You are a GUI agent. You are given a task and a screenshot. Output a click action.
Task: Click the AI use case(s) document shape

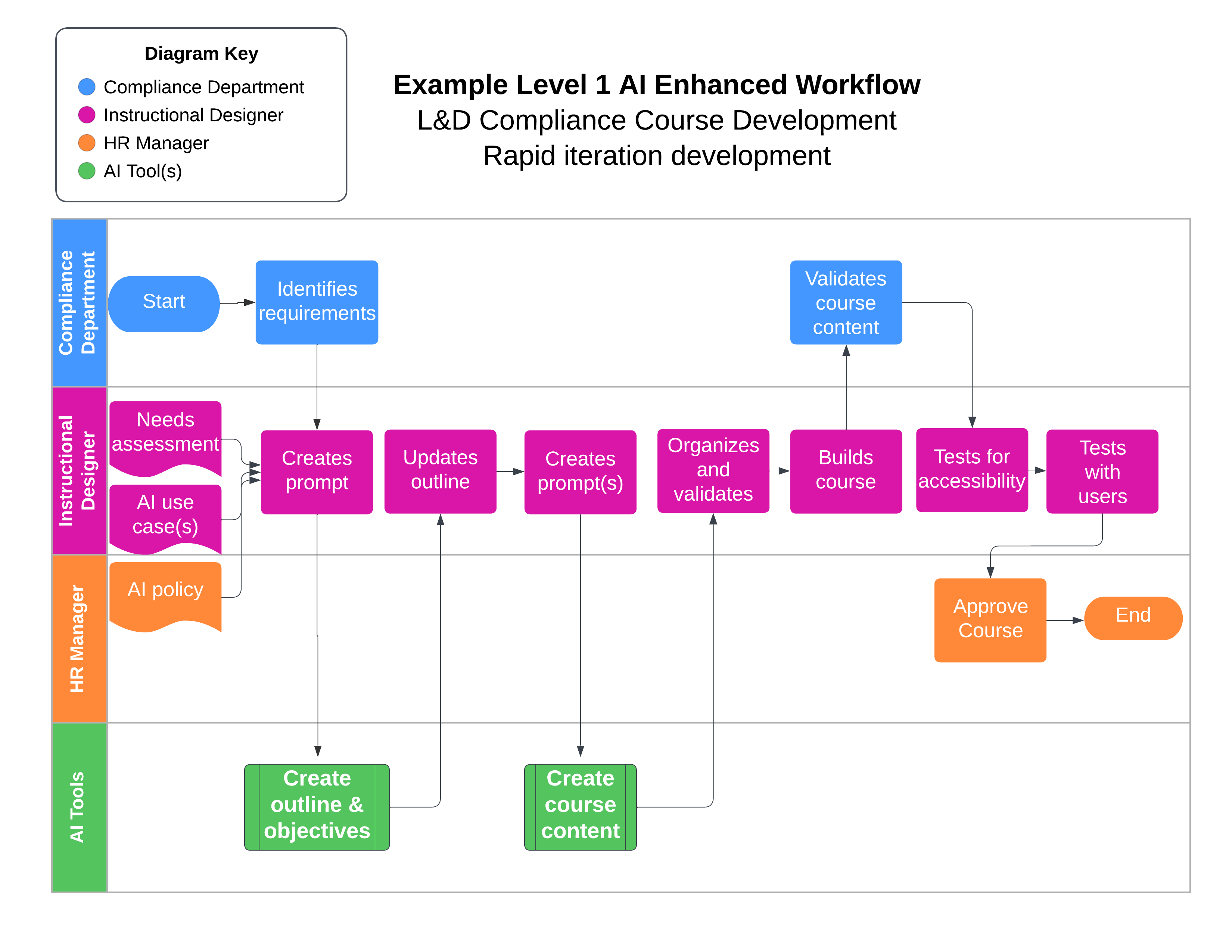(165, 519)
